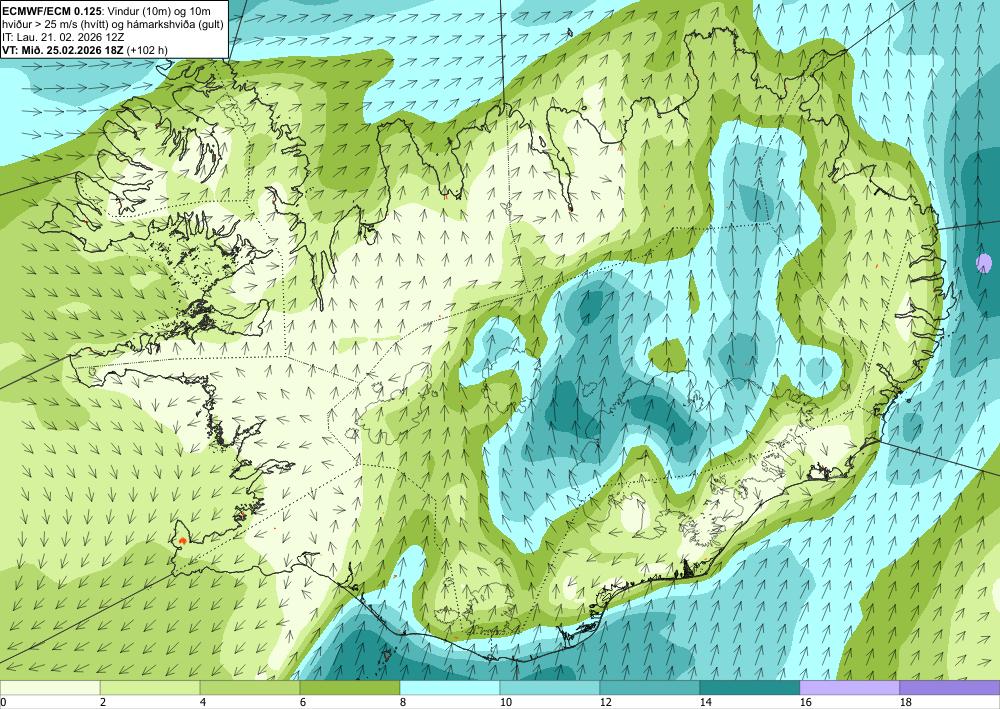Viewport: 1000px width, 709px height.
Task: Click the scale label '2'
Action: (x=103, y=702)
